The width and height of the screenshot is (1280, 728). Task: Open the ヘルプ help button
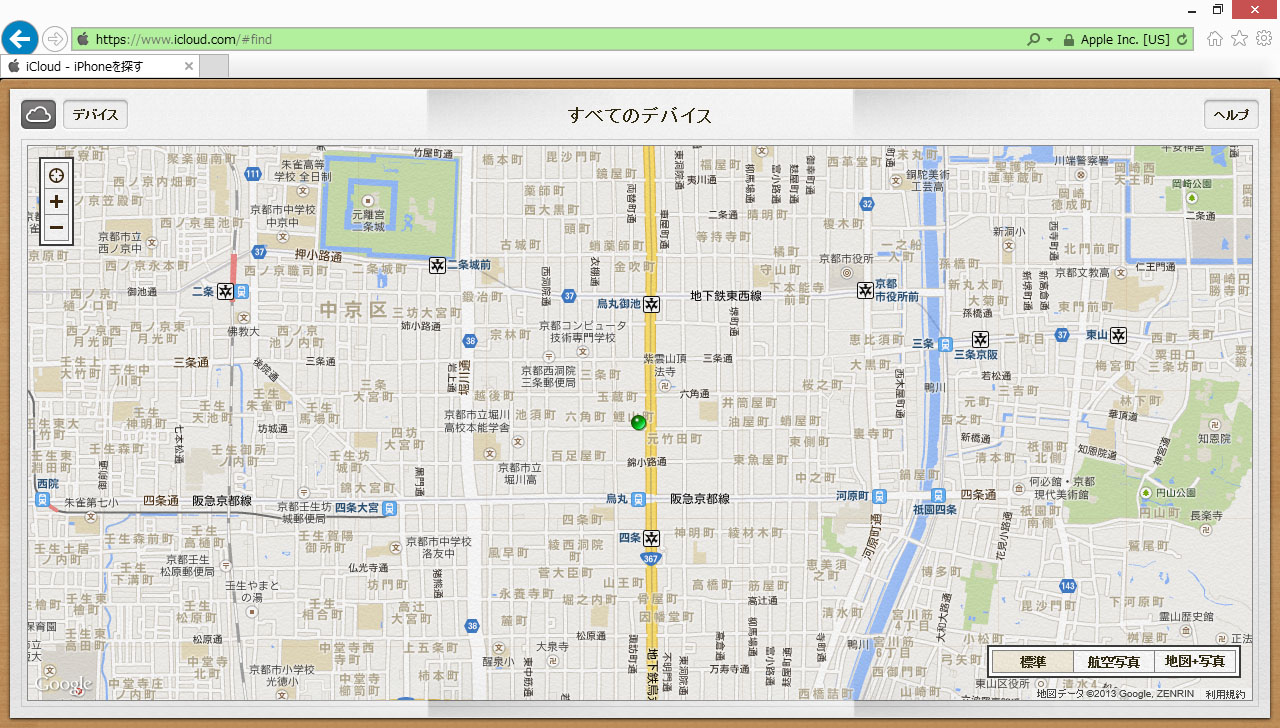pos(1231,114)
